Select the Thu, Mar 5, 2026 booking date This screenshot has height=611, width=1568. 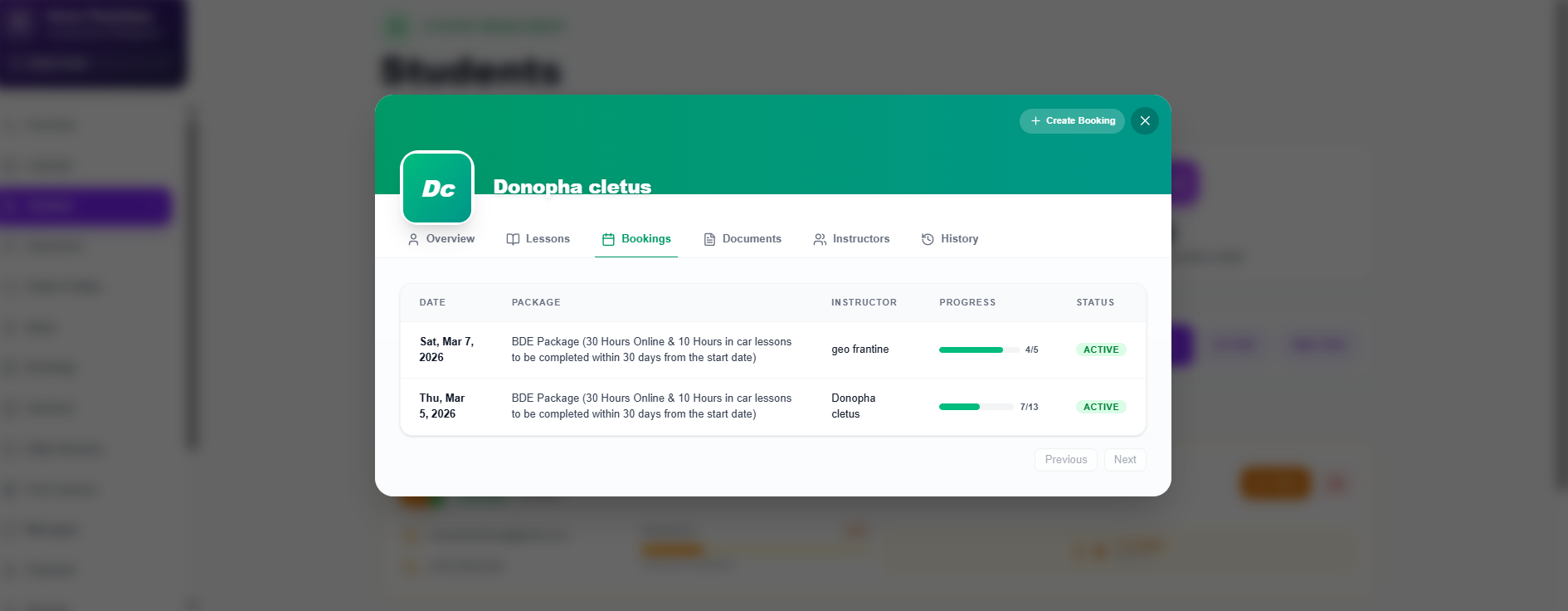click(x=441, y=406)
